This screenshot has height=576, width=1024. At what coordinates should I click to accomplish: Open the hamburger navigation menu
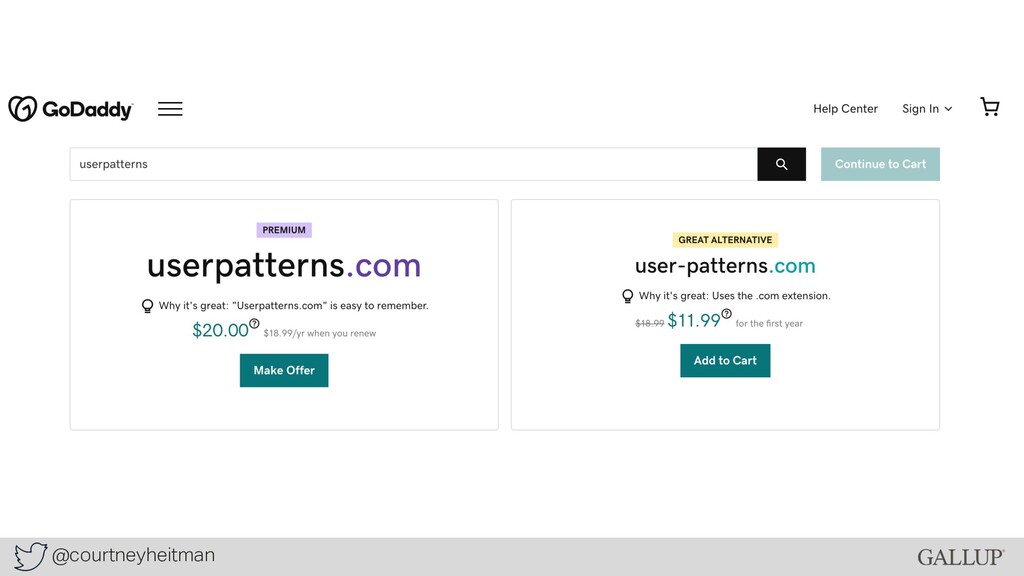170,109
